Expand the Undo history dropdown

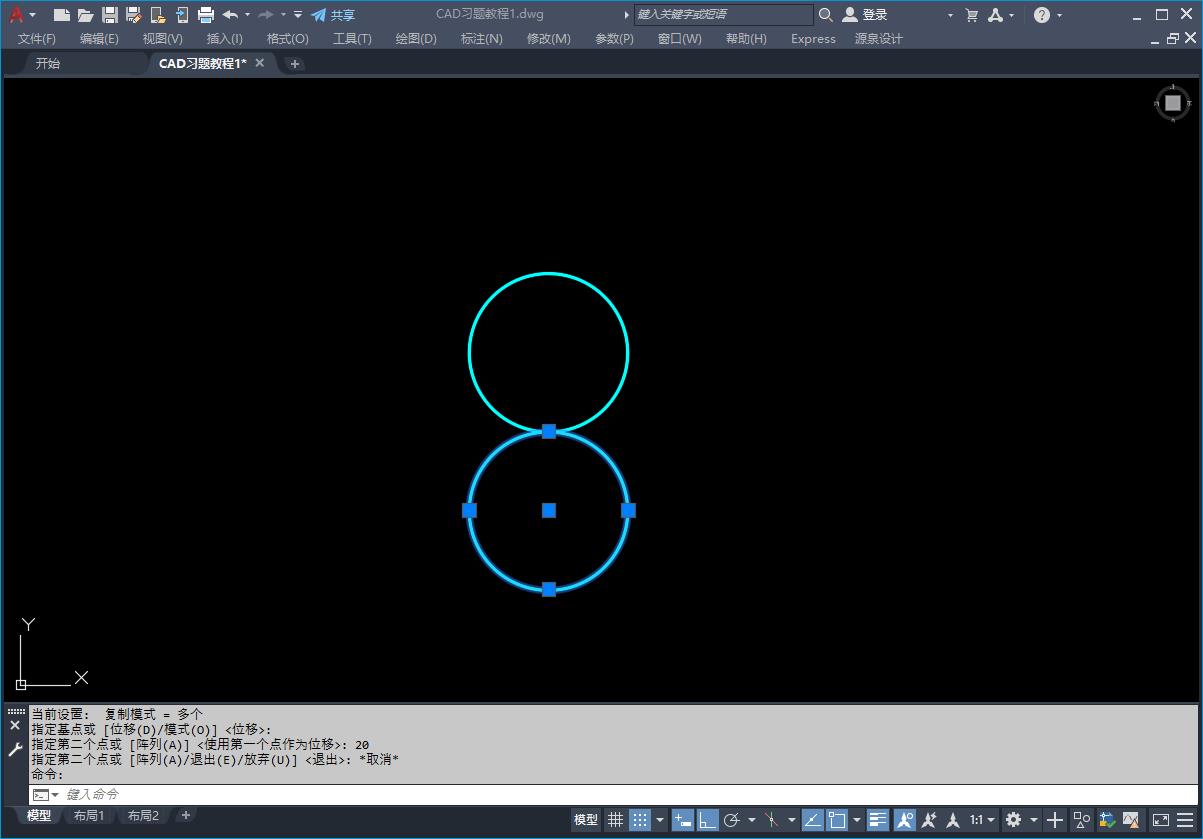(x=246, y=15)
